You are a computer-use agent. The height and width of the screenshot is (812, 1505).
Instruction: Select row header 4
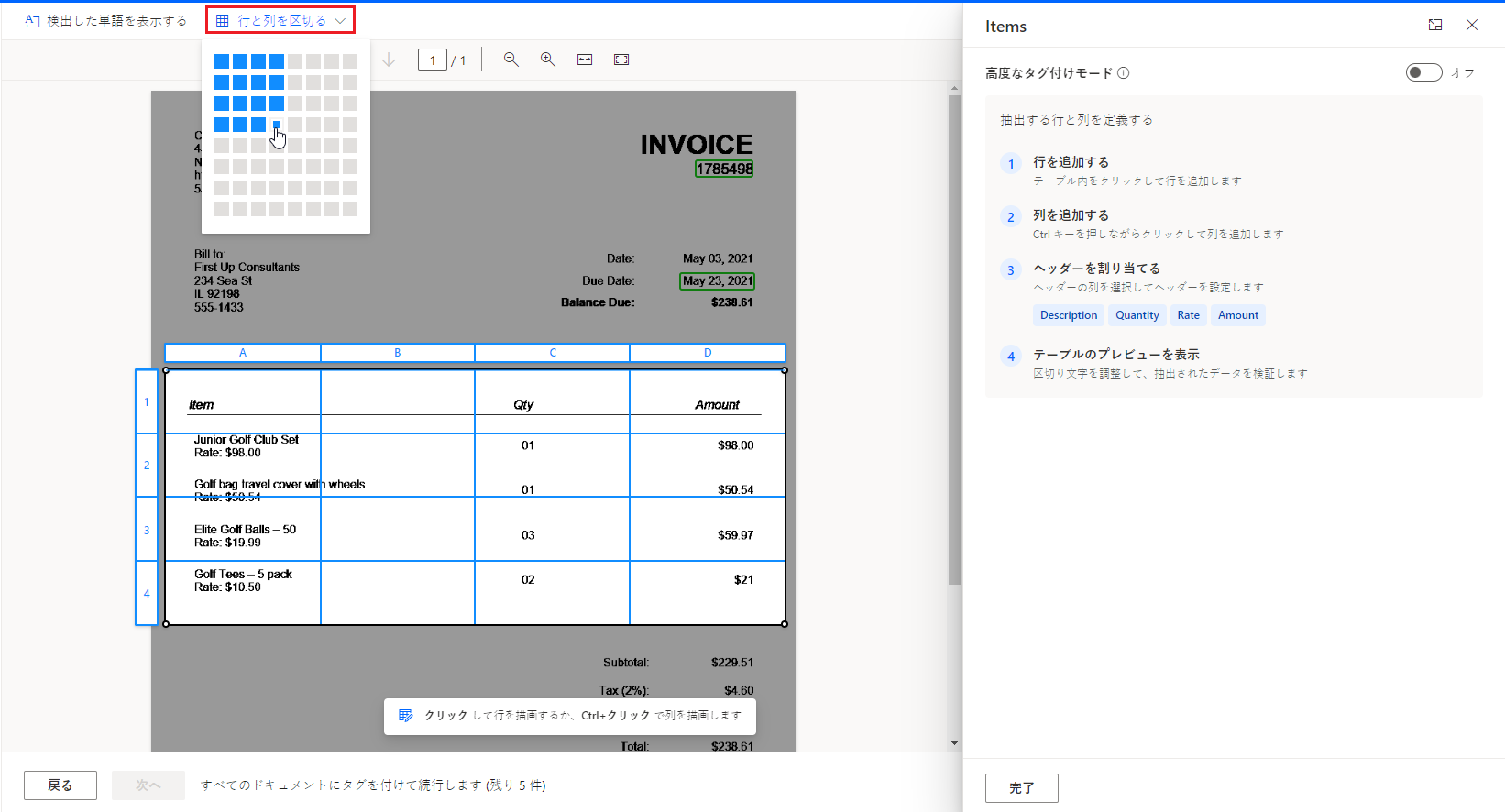tap(147, 593)
